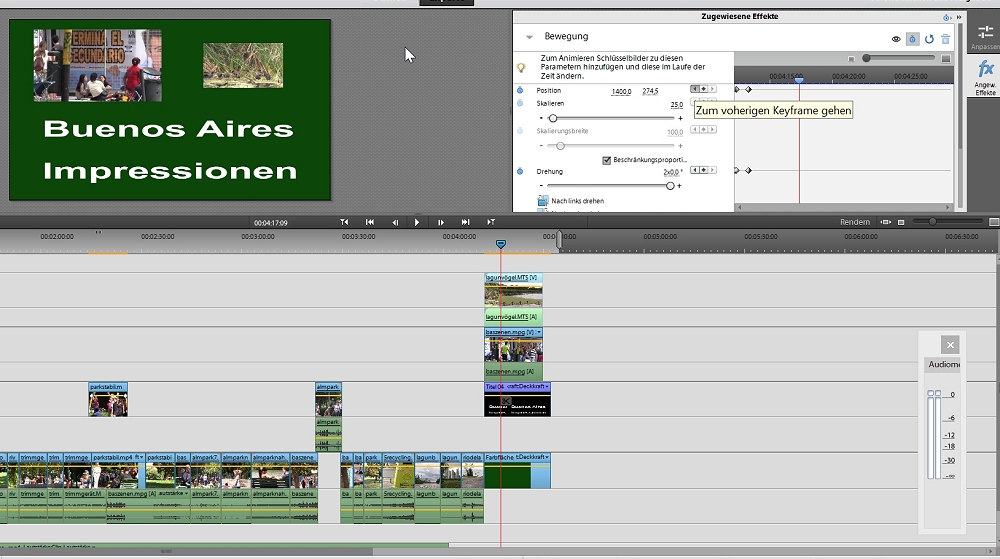1000x559 pixels.
Task: Toggle Skalierungsbreite keyframe stopwatch
Action: (520, 131)
